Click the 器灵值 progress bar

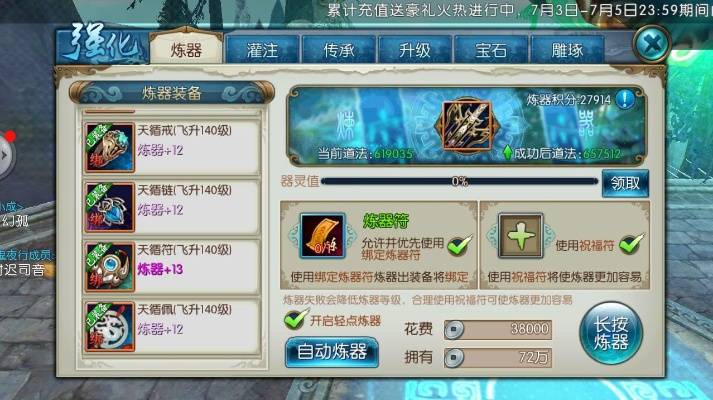(x=459, y=181)
